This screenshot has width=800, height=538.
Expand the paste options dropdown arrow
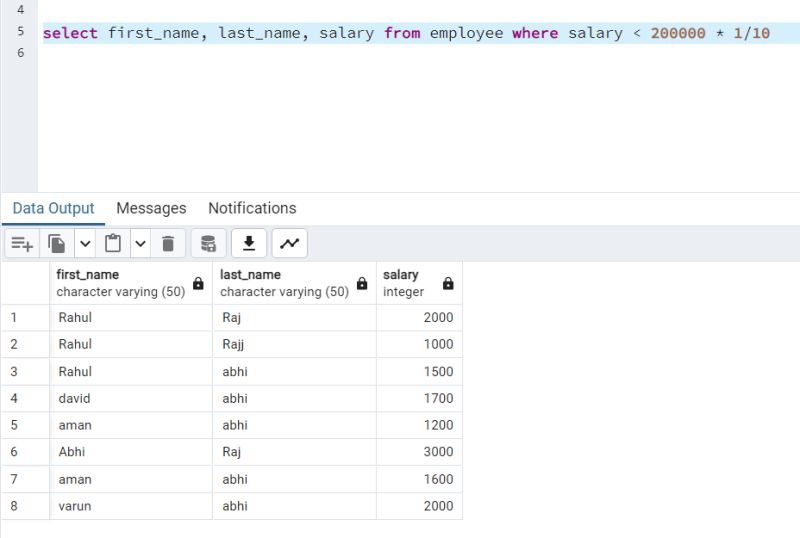click(140, 243)
